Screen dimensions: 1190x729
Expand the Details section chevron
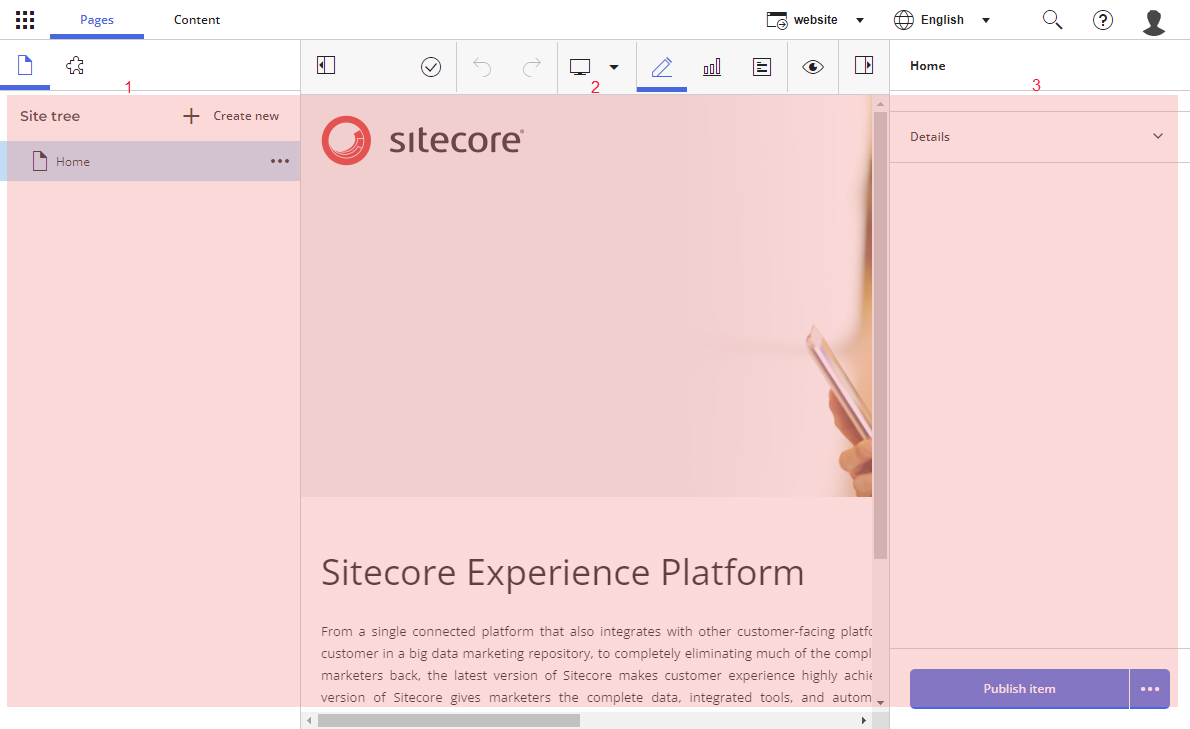click(x=1157, y=137)
